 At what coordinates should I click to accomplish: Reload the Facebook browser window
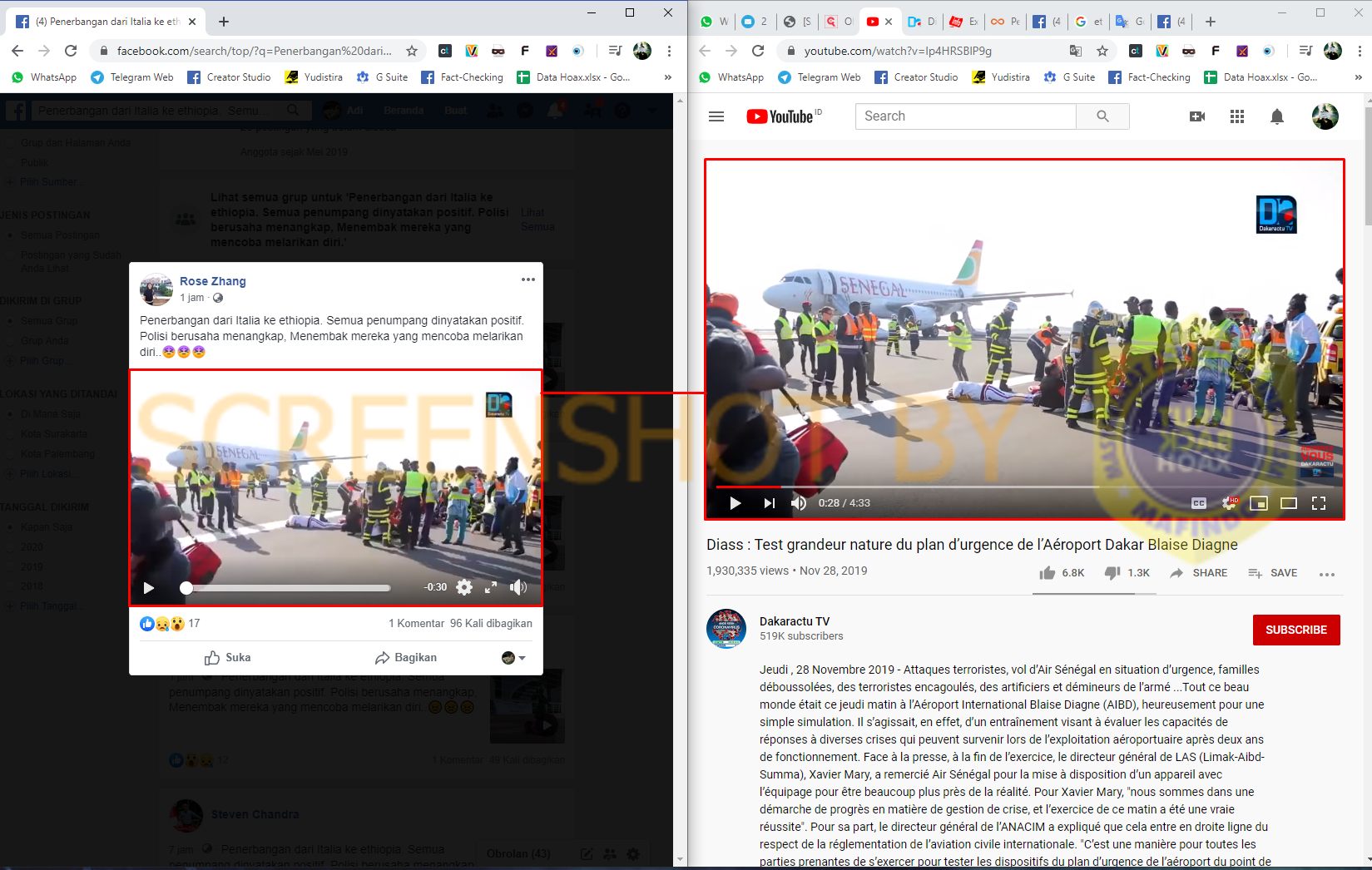tap(71, 51)
